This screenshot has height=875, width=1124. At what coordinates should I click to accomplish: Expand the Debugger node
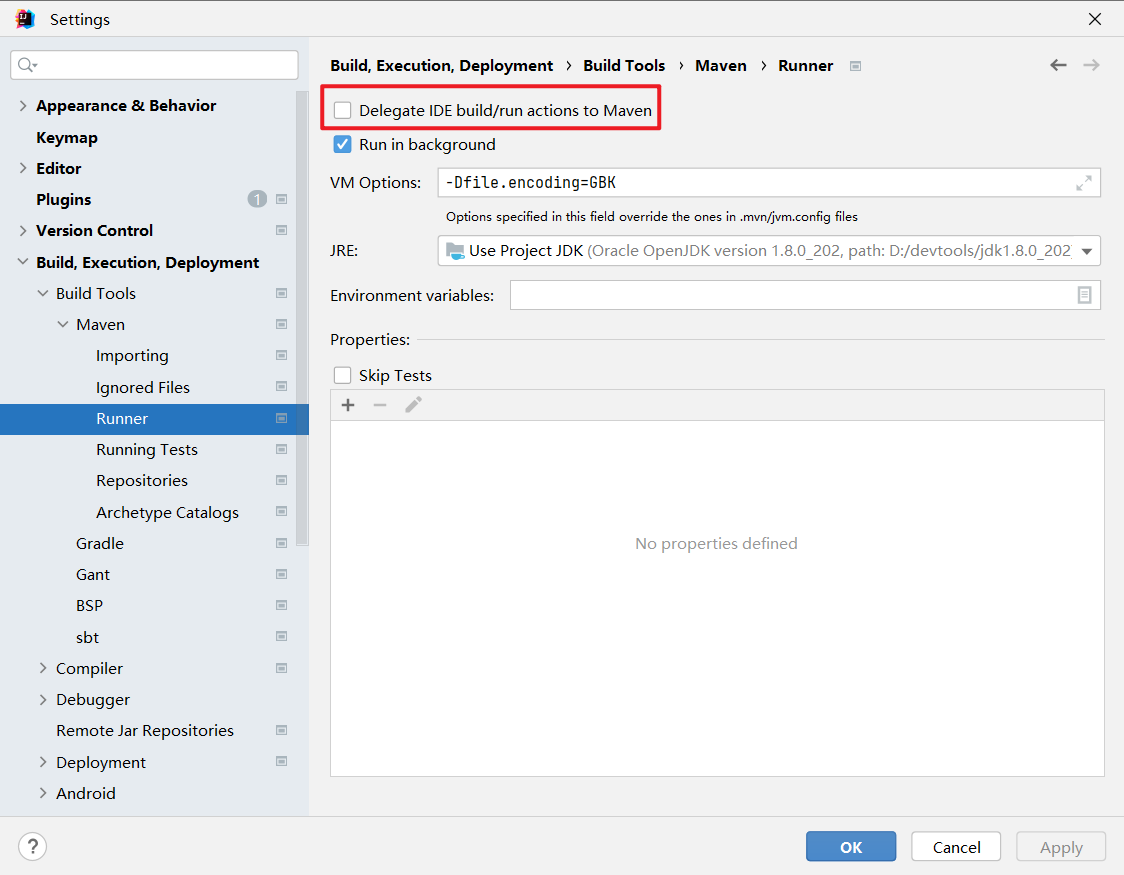[x=43, y=699]
